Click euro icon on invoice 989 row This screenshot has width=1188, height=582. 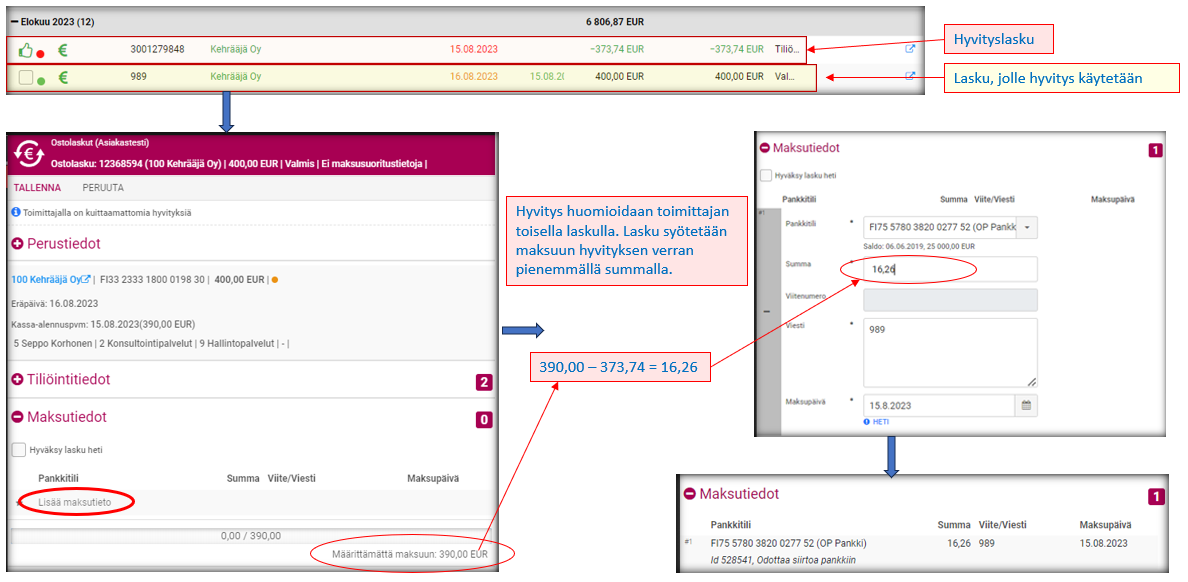pyautogui.click(x=63, y=77)
